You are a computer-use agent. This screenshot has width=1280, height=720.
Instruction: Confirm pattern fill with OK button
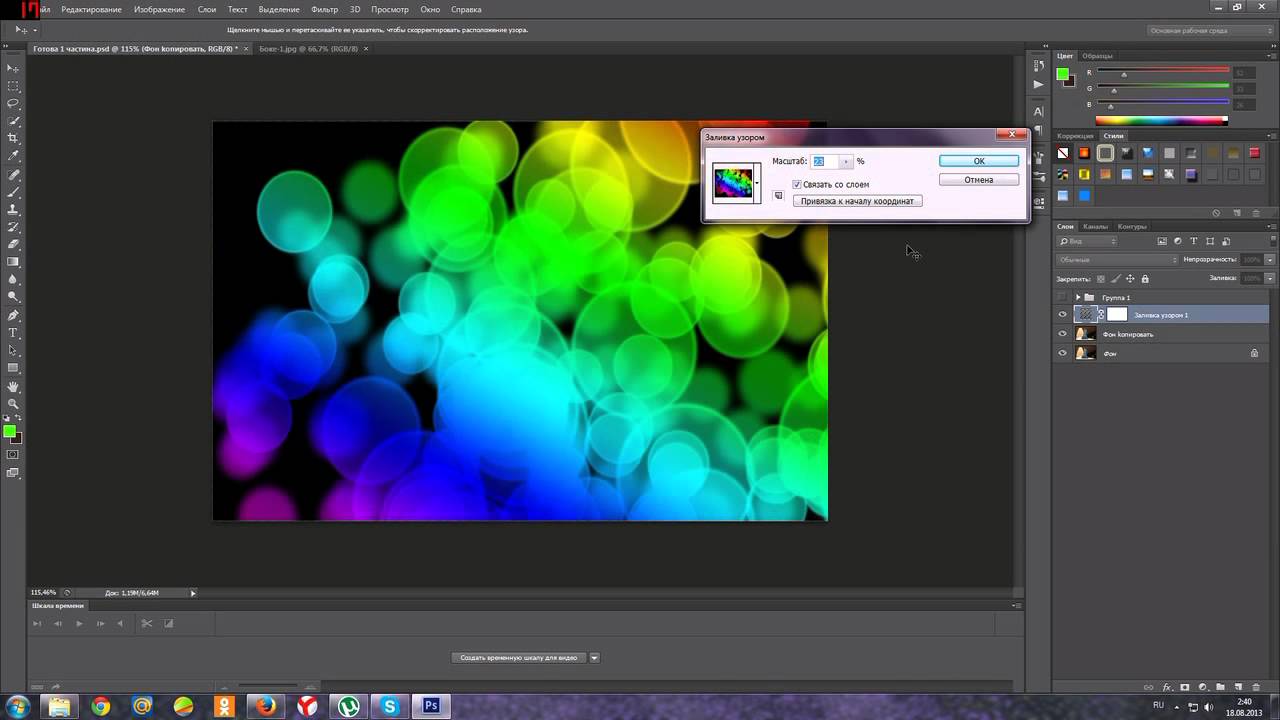(x=978, y=161)
